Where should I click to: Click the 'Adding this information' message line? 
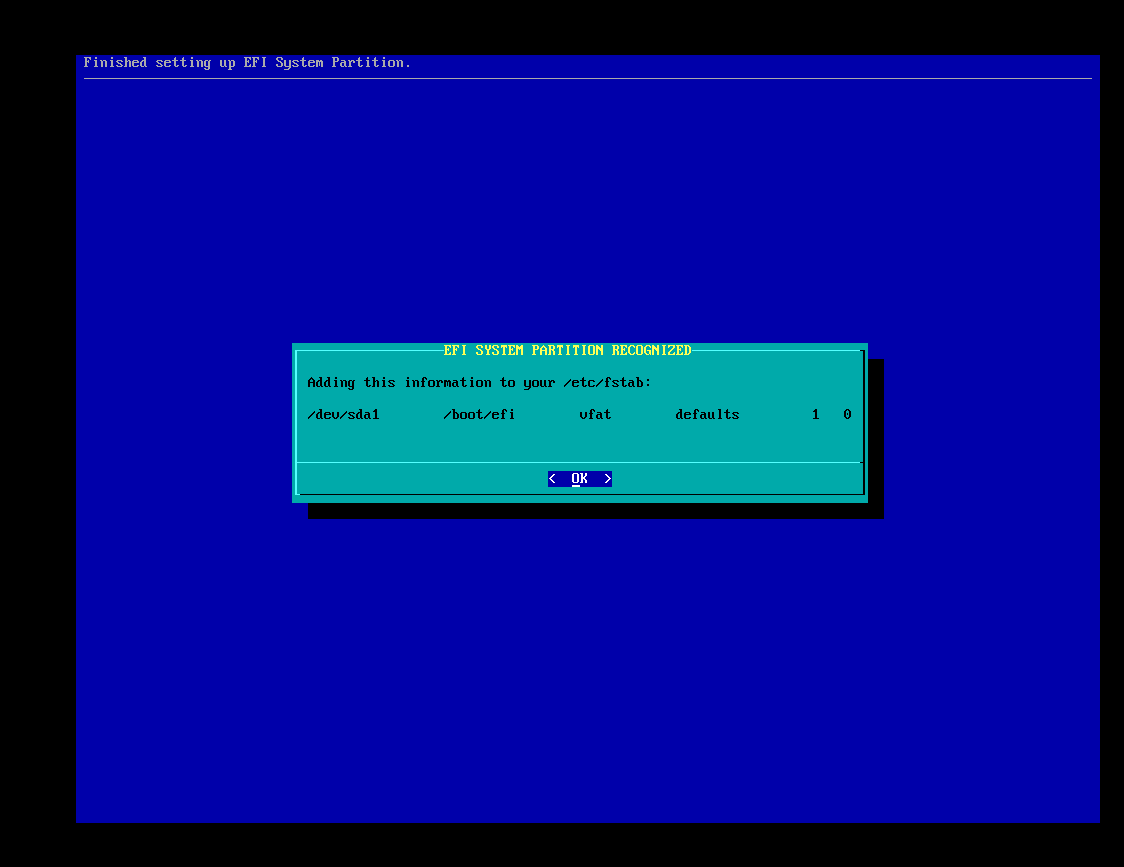479,383
